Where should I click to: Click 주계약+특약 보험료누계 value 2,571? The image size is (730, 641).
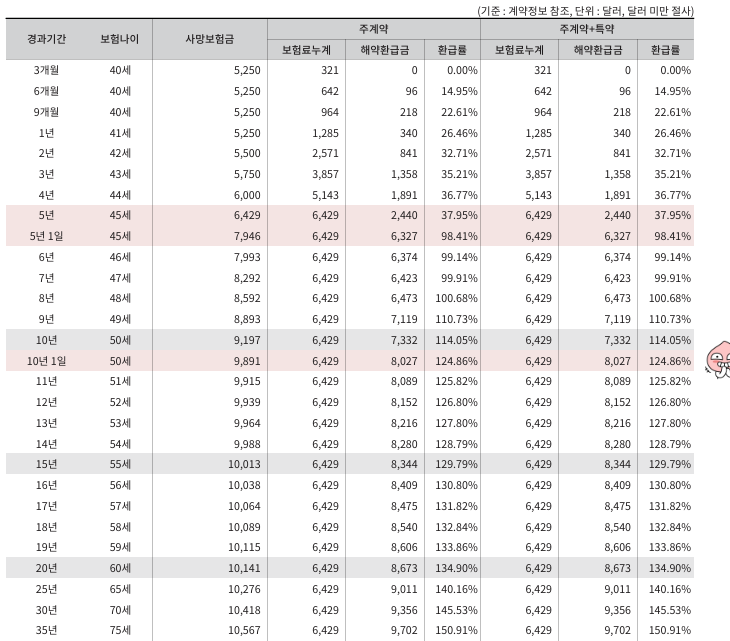point(538,153)
